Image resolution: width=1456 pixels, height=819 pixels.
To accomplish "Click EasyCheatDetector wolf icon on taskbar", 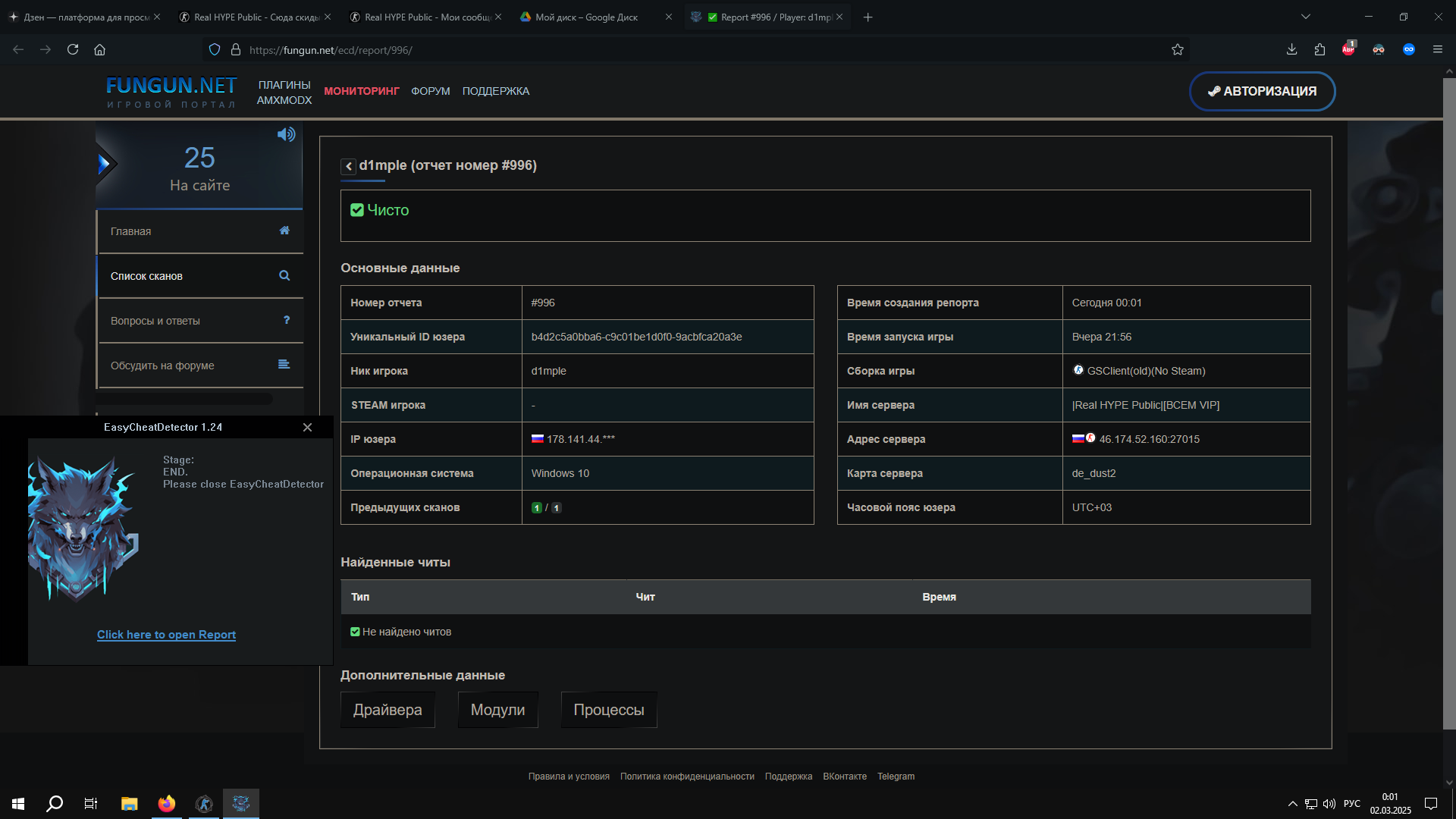I will pos(241,804).
